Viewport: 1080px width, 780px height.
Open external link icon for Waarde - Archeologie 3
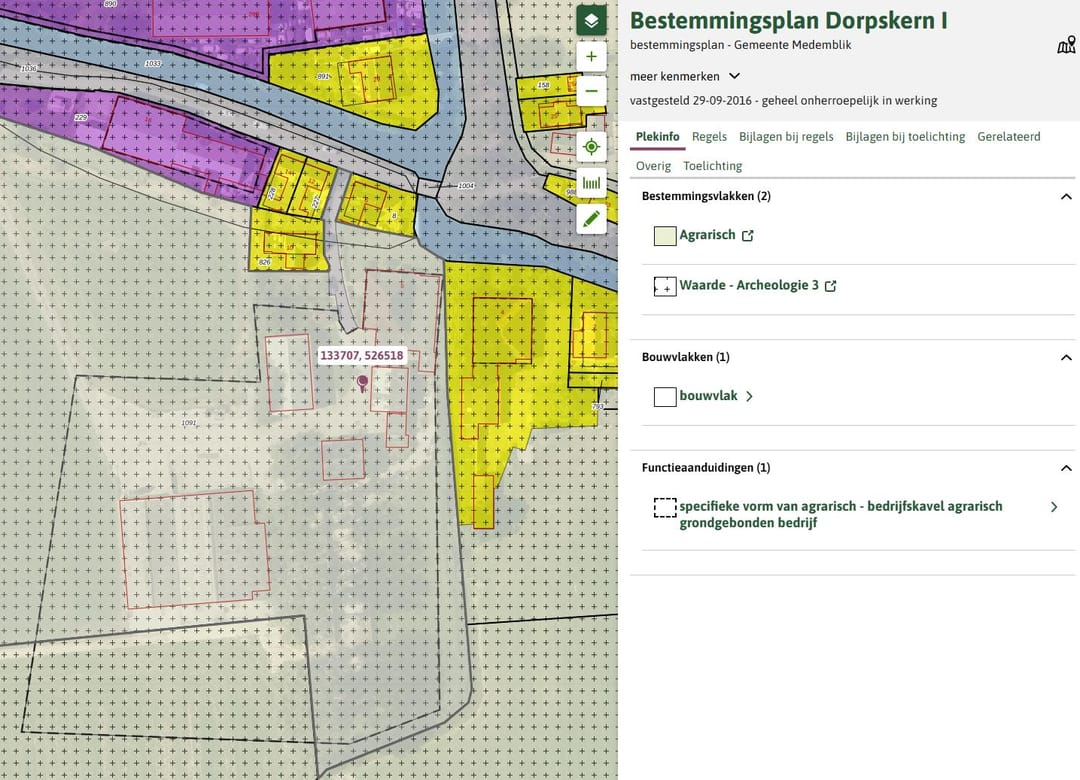click(830, 286)
